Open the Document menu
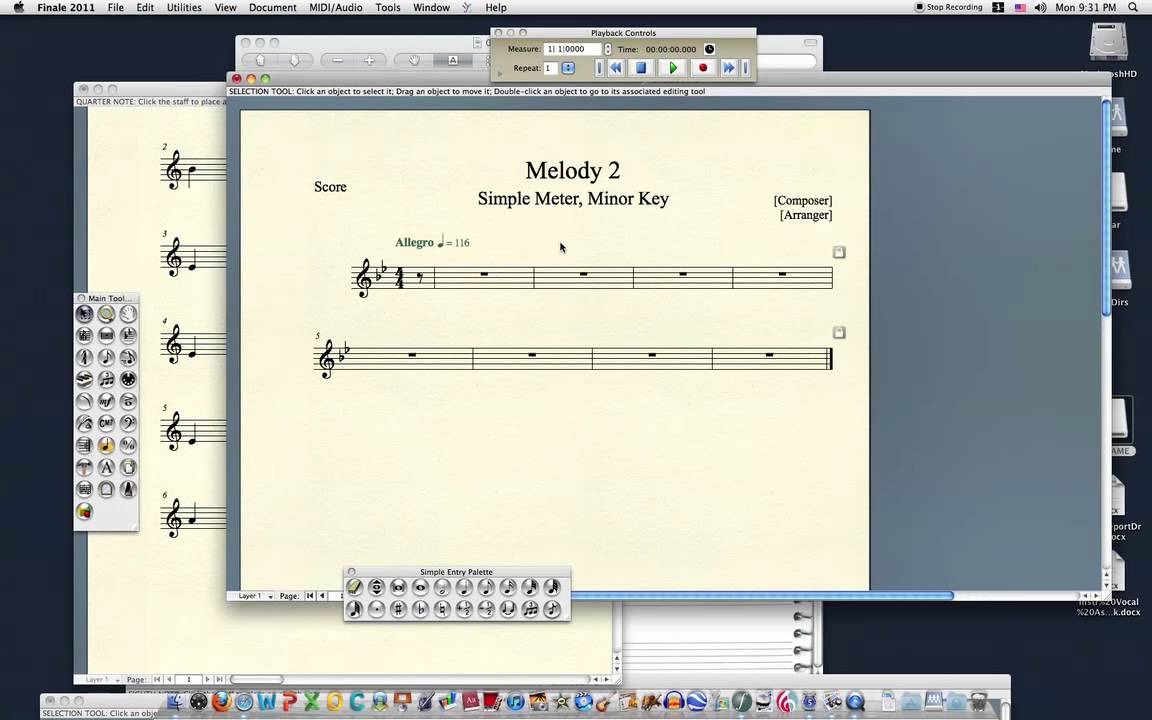Image resolution: width=1152 pixels, height=720 pixels. tap(273, 7)
